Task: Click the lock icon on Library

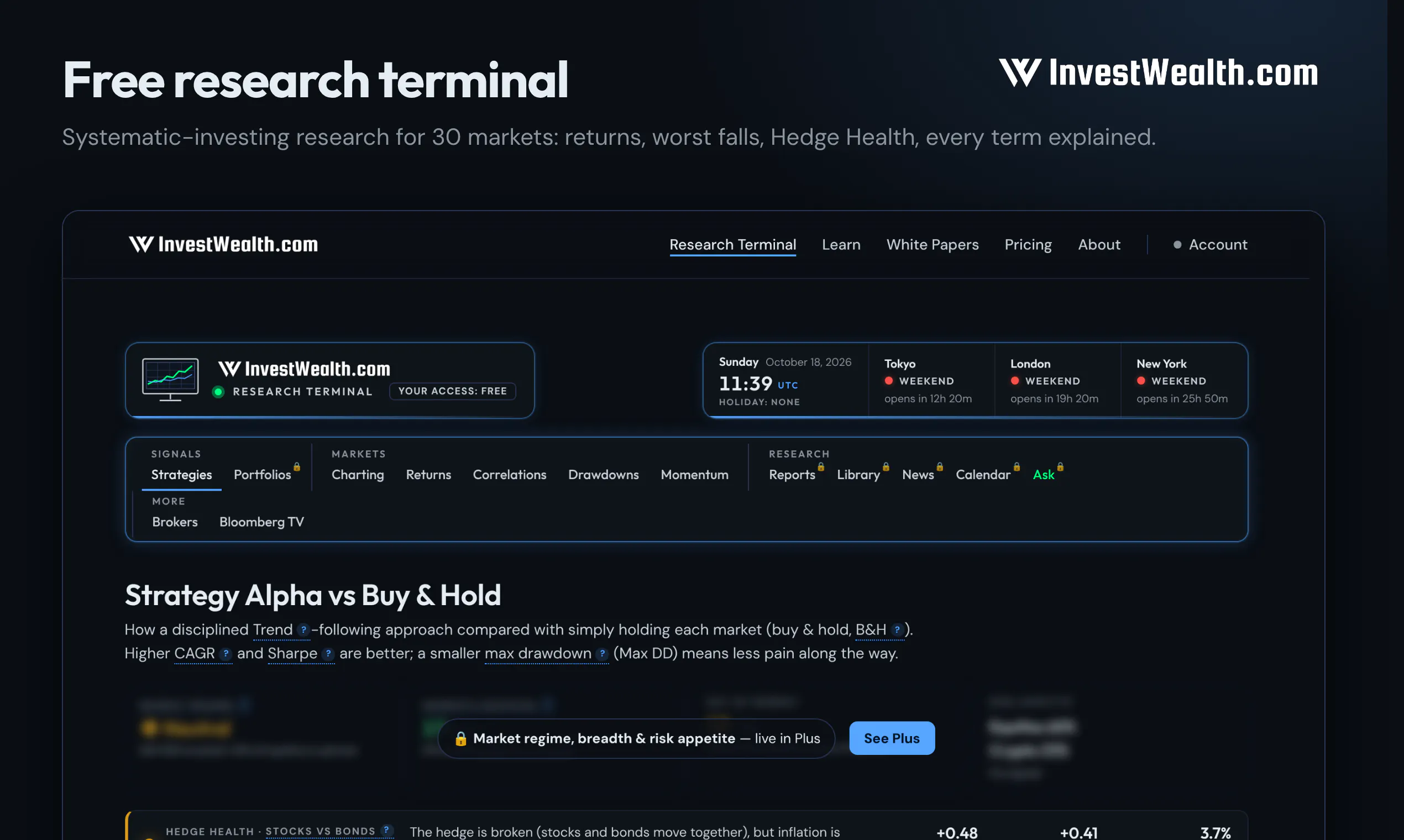Action: point(886,467)
